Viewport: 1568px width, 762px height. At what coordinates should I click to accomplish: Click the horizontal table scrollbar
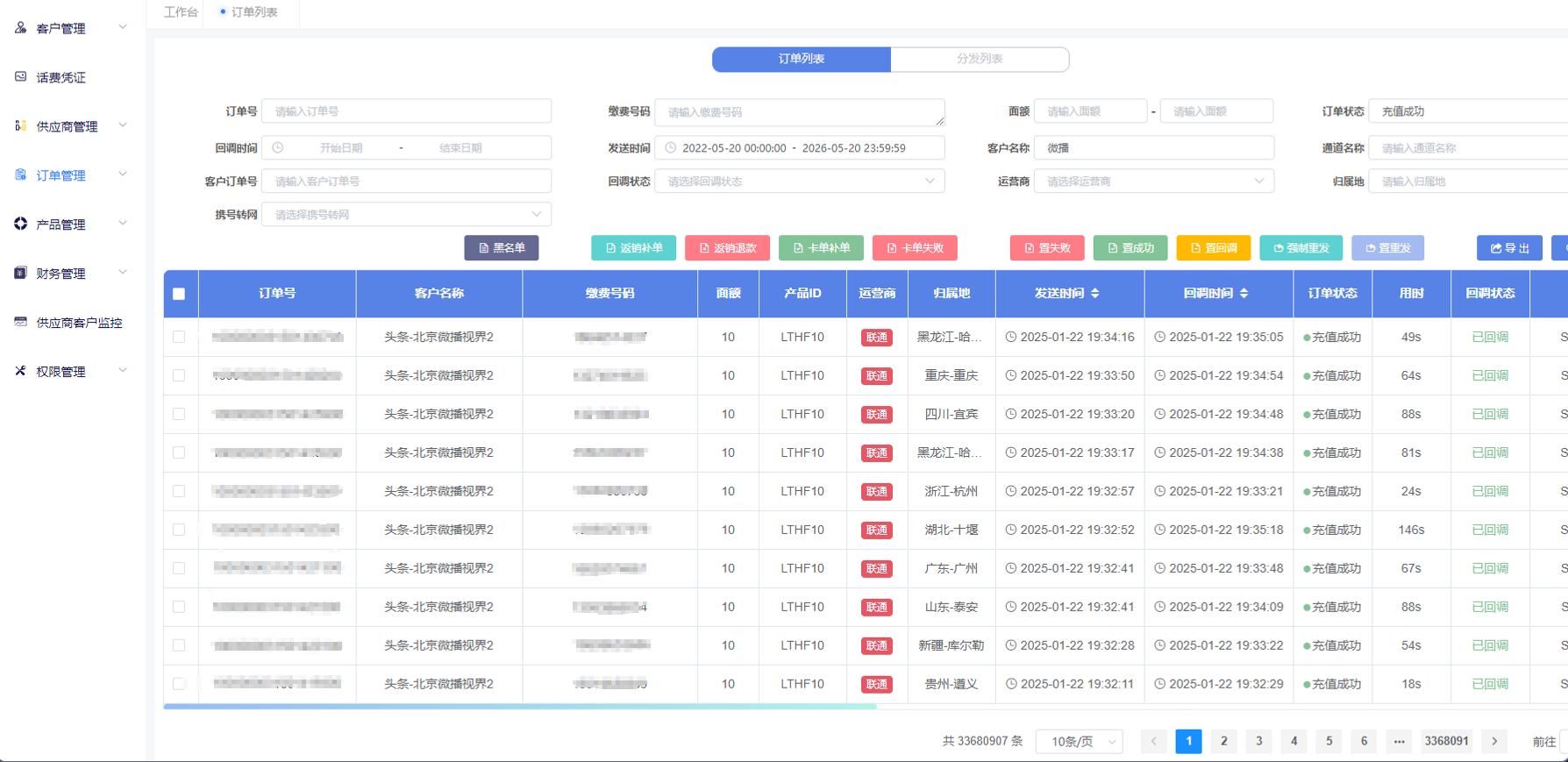520,706
